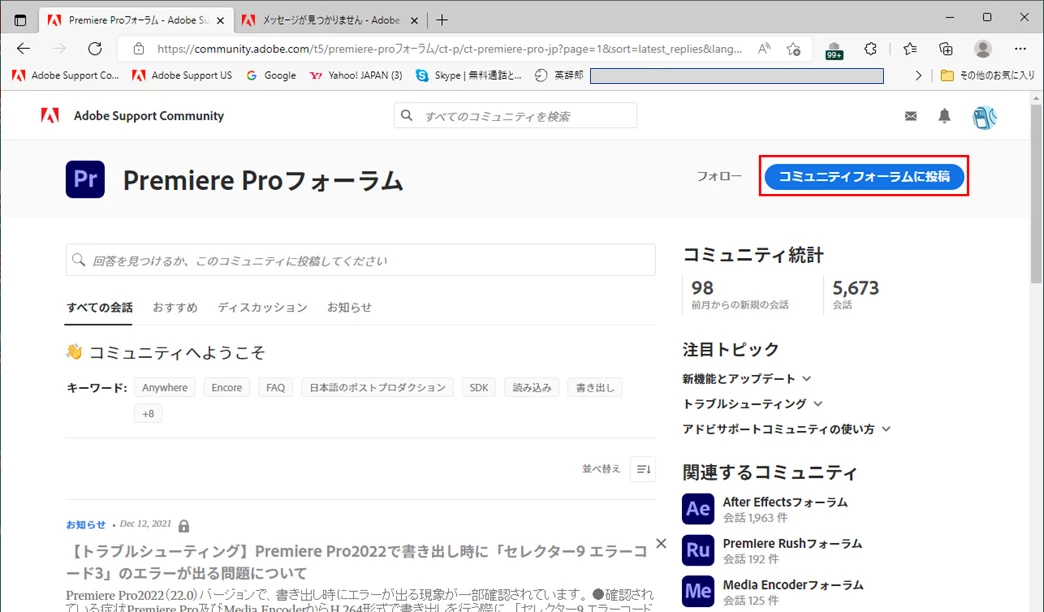Switch to おすすめ tab
This screenshot has width=1044, height=612.
[175, 308]
